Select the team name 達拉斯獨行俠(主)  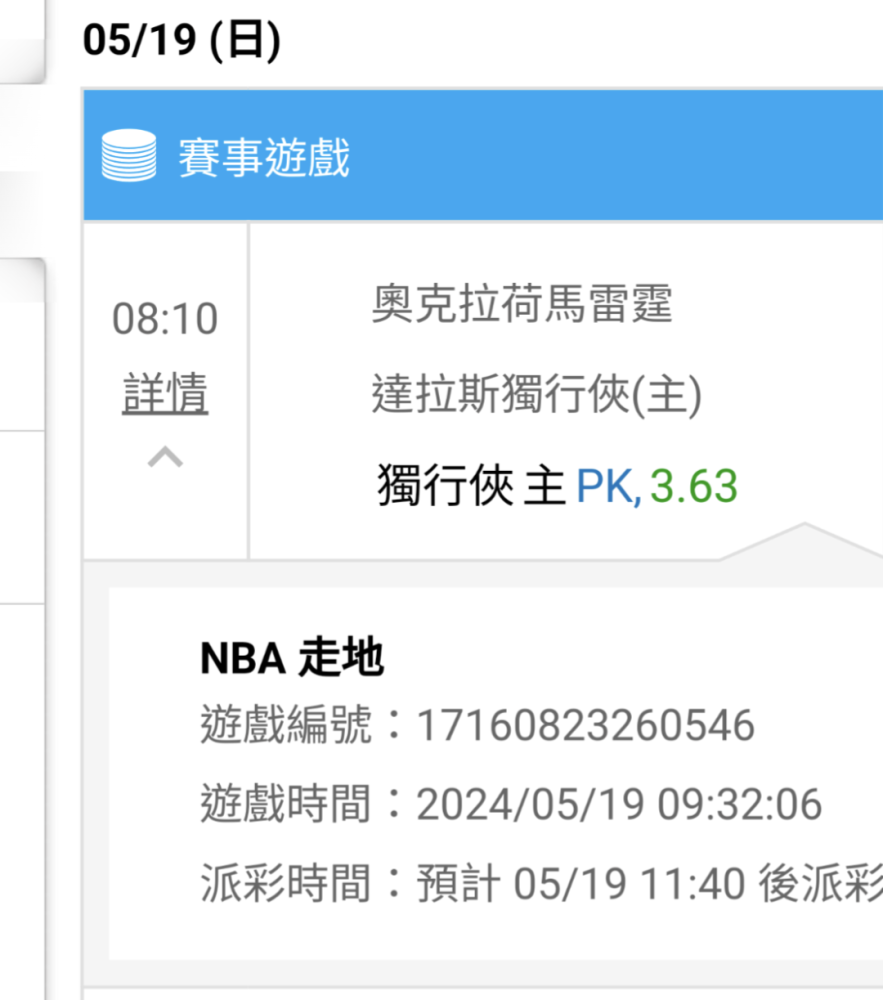[x=537, y=395]
